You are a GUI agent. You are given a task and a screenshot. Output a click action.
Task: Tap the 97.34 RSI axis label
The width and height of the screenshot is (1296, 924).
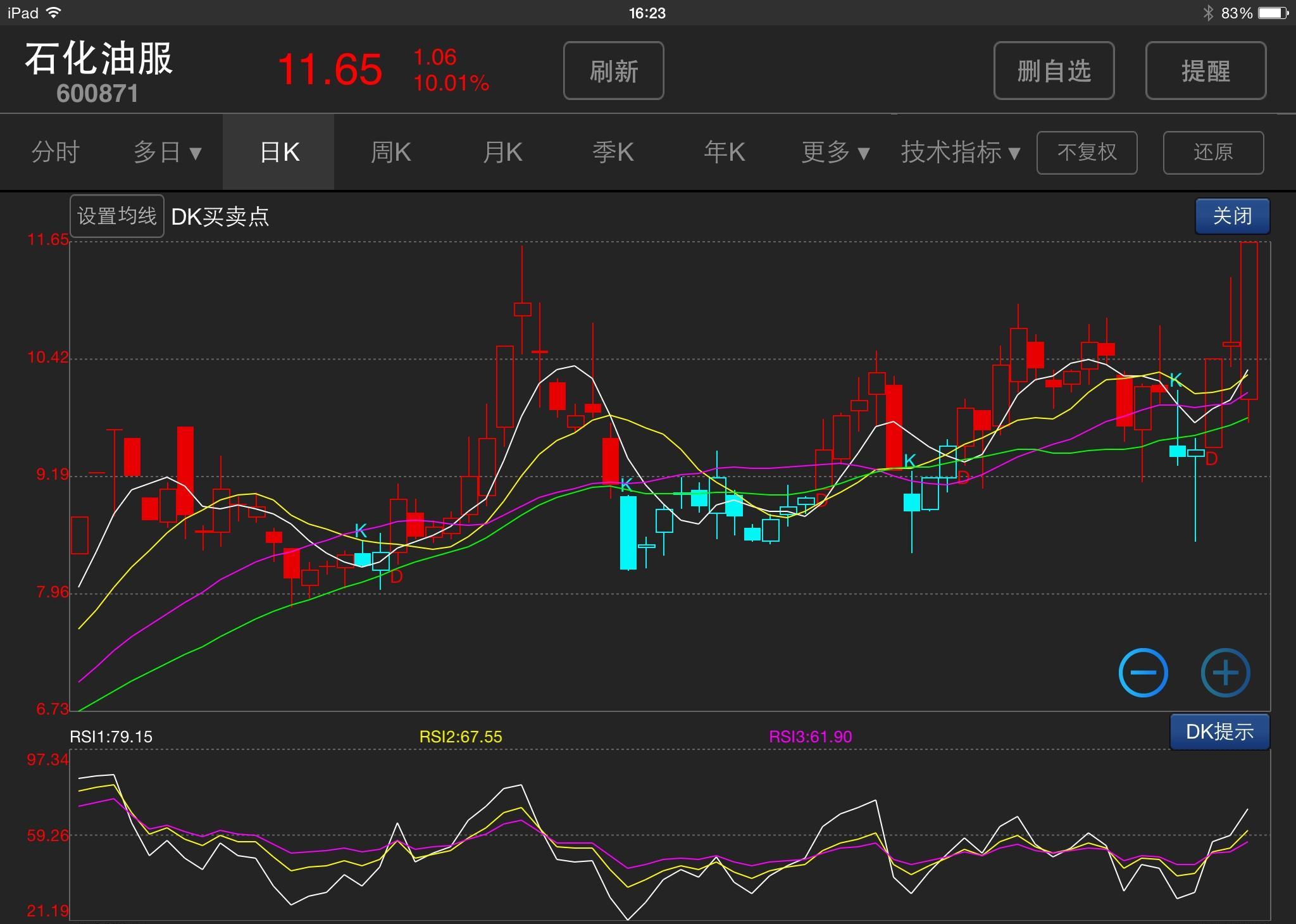pos(47,759)
